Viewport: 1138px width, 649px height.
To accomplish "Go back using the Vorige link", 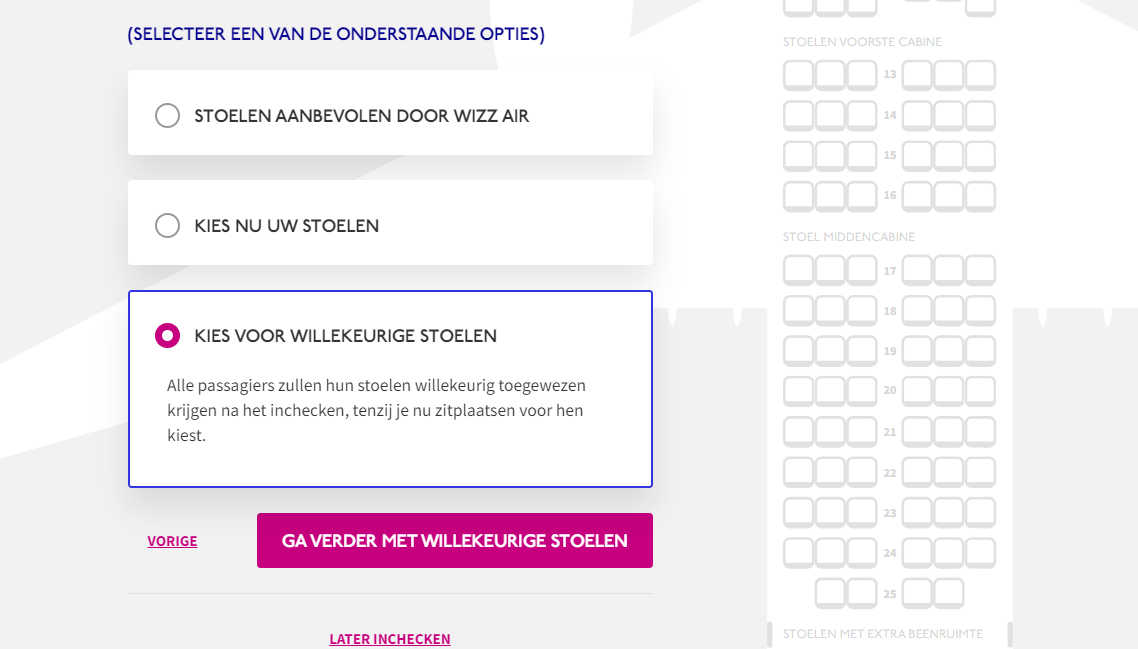I will (172, 541).
